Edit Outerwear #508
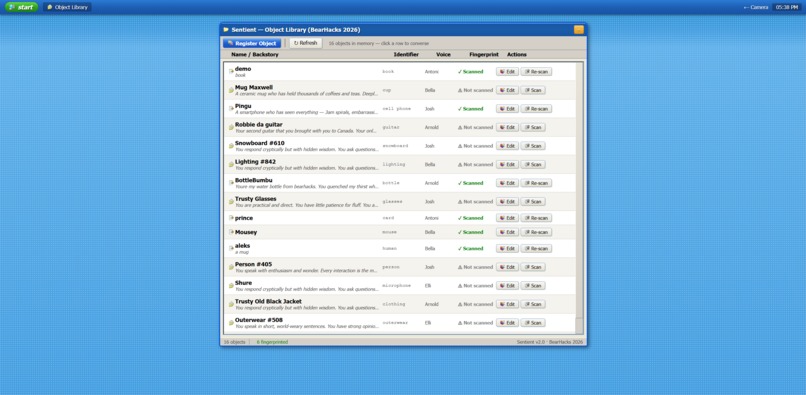The width and height of the screenshot is (806, 395). pyautogui.click(x=507, y=323)
